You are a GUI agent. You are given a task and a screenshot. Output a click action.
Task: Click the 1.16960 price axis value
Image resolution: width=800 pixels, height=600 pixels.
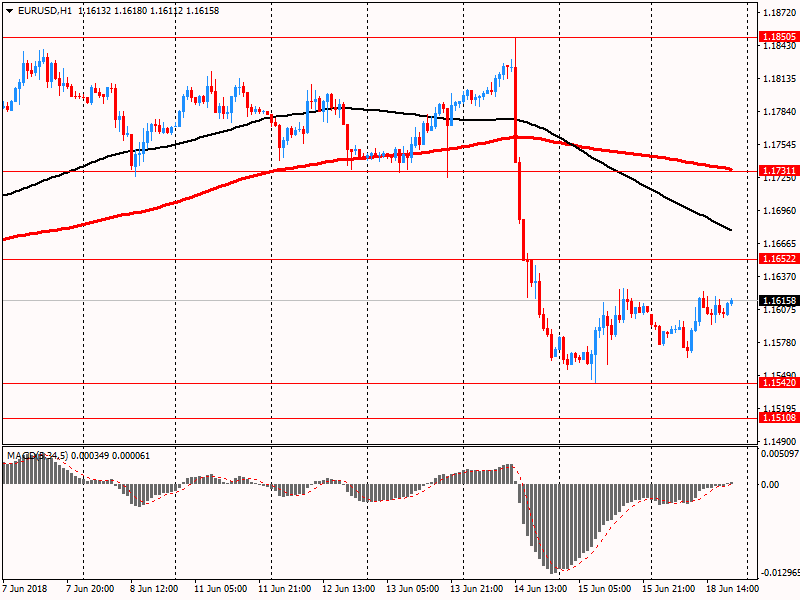pos(779,211)
